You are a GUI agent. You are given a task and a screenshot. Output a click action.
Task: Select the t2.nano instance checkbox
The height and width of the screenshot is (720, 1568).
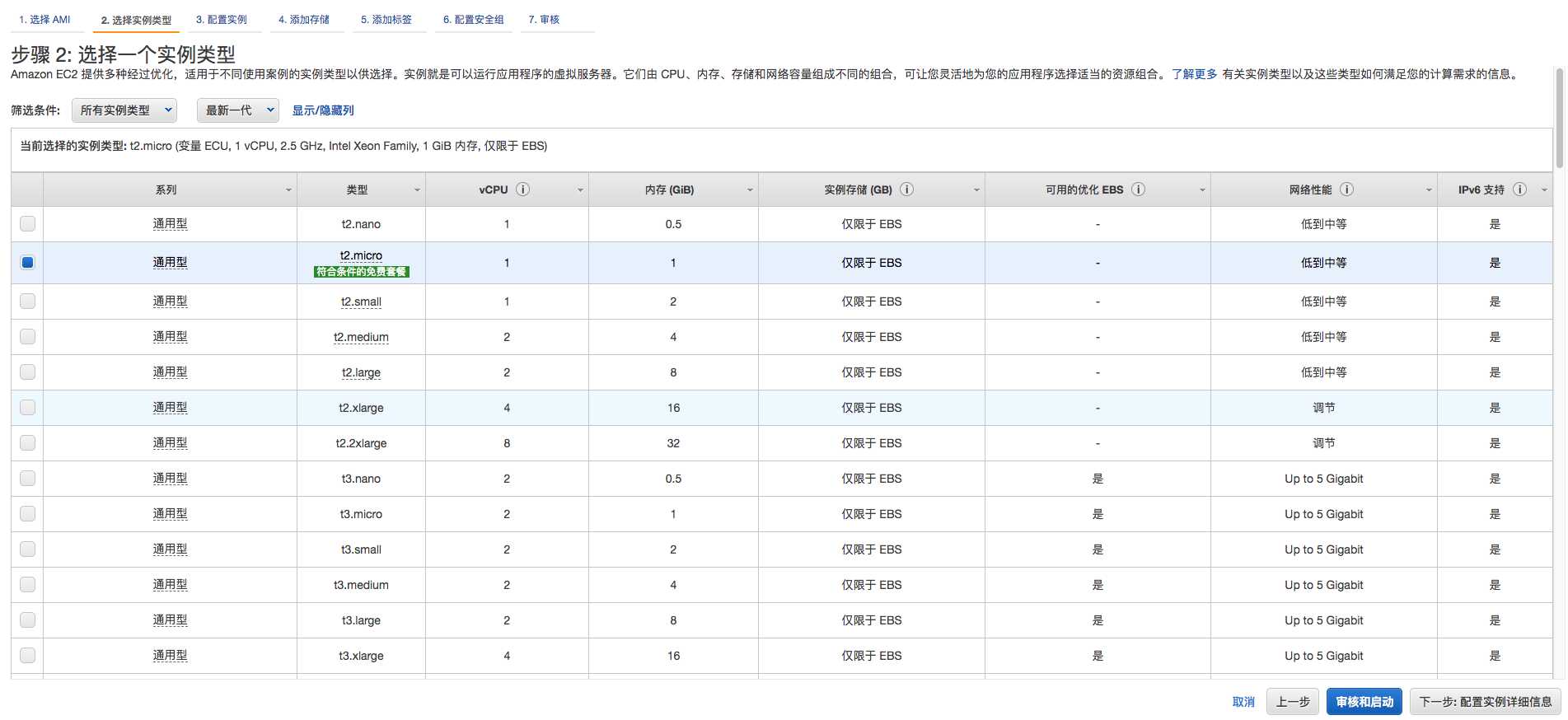27,223
